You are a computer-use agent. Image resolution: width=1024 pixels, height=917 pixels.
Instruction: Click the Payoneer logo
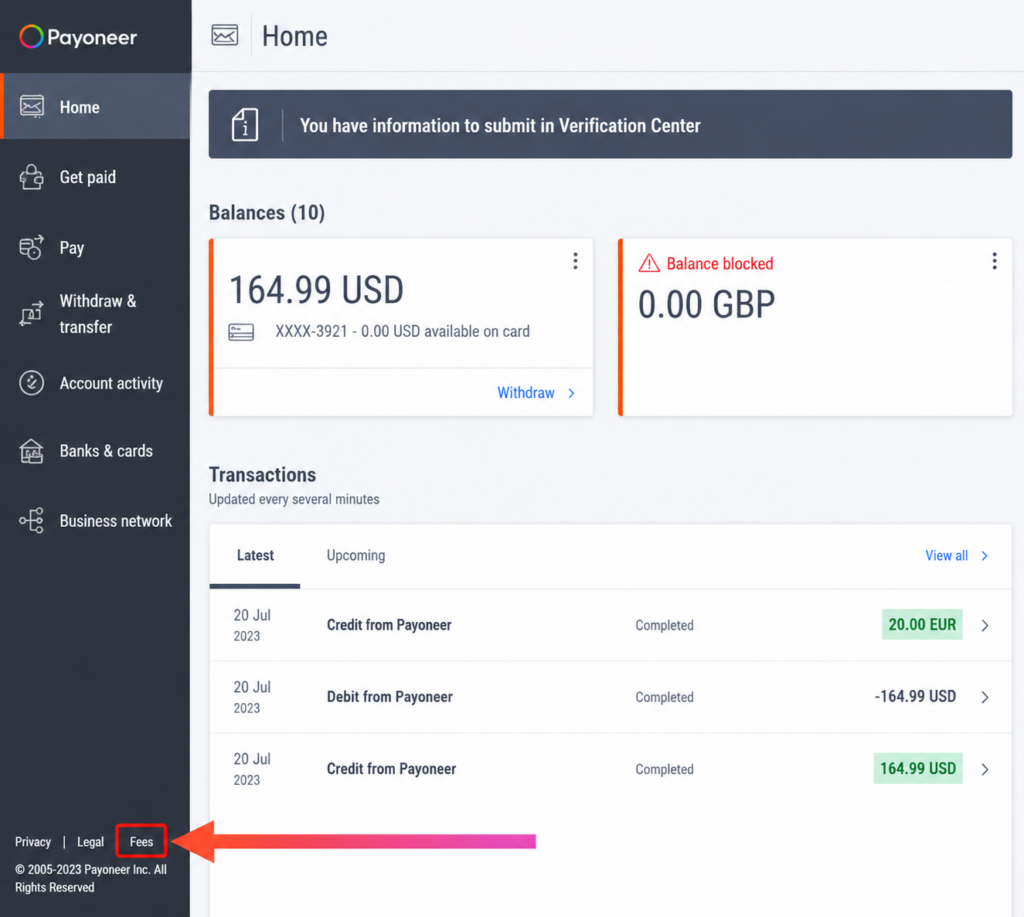tap(78, 37)
